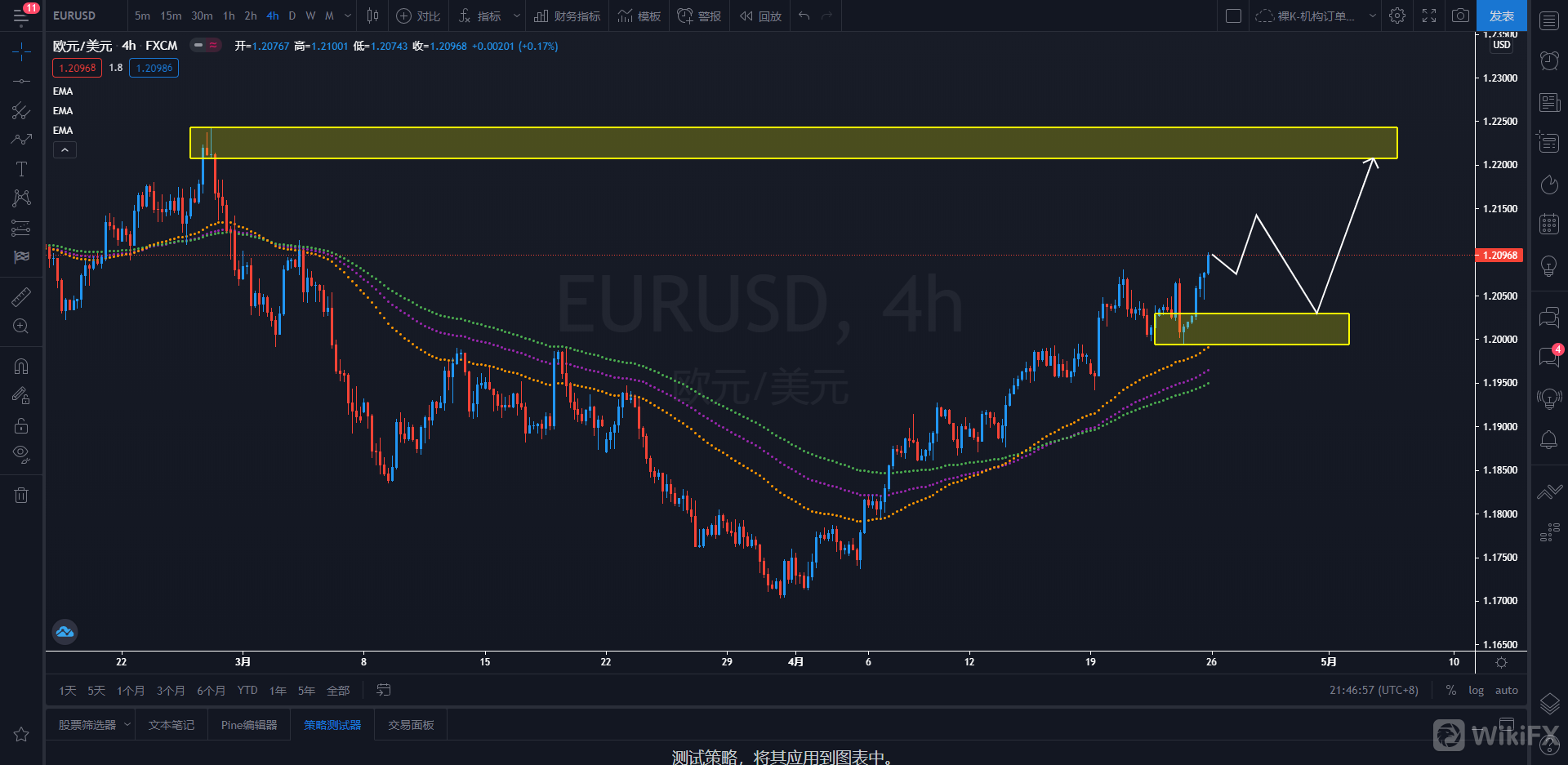Select the ruler measure tool
This screenshot has height=765, width=1568.
(21, 297)
